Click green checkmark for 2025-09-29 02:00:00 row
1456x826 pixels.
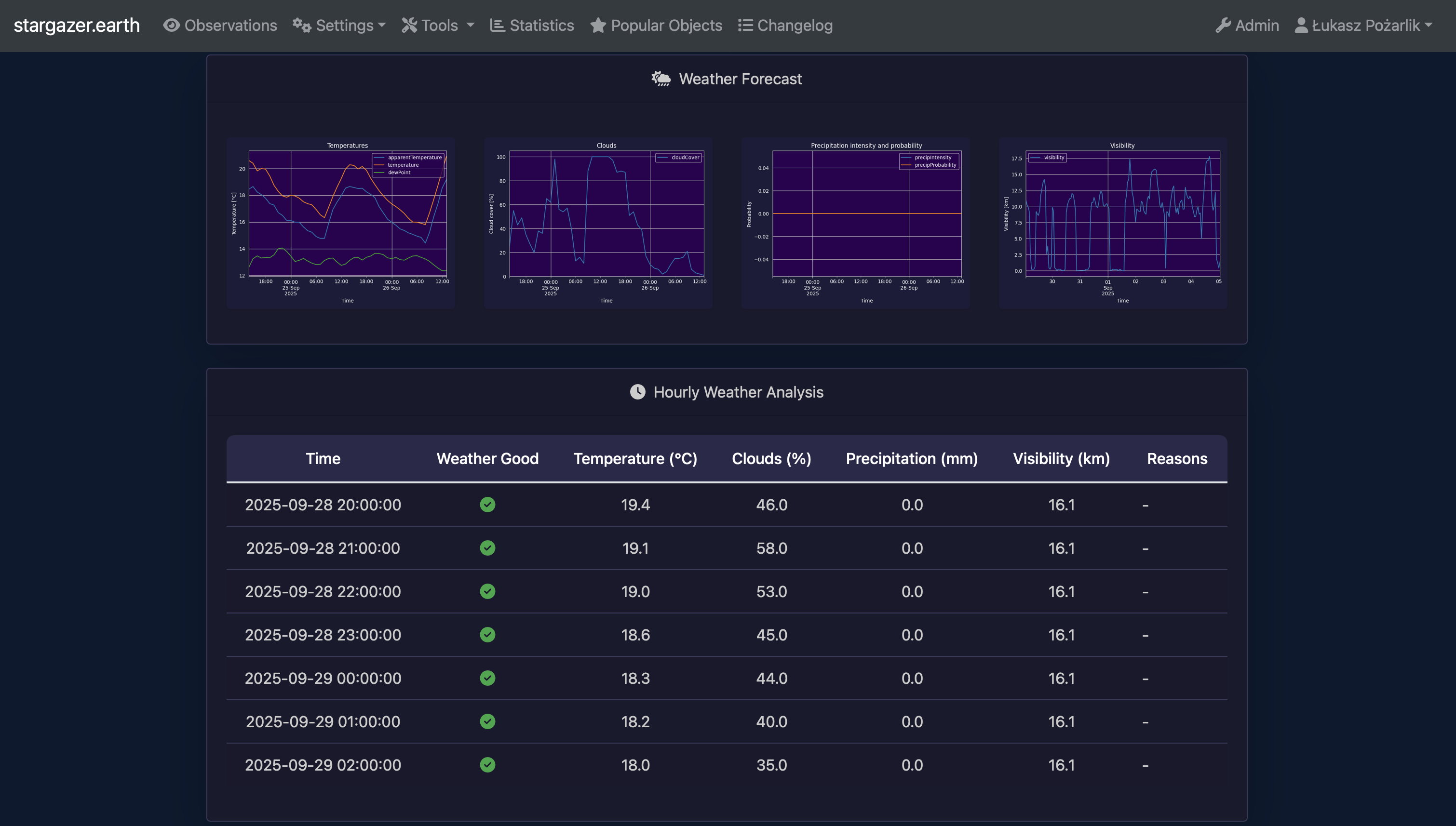(x=487, y=765)
